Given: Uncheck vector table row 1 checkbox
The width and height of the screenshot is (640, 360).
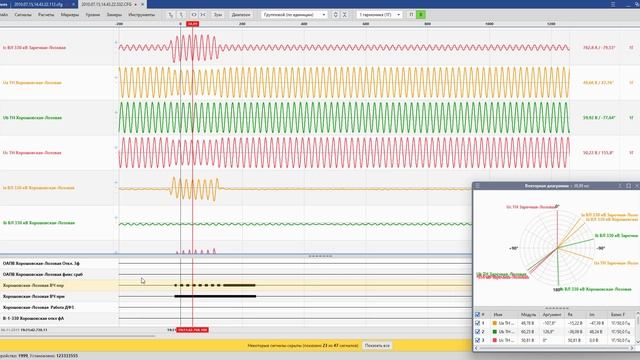Looking at the screenshot, I should click(477, 323).
